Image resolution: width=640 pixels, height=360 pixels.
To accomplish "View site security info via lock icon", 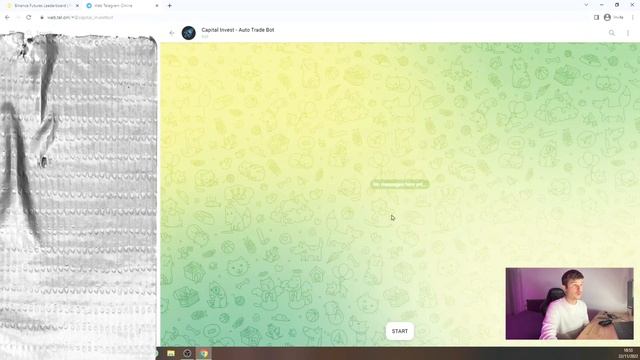I will point(42,18).
